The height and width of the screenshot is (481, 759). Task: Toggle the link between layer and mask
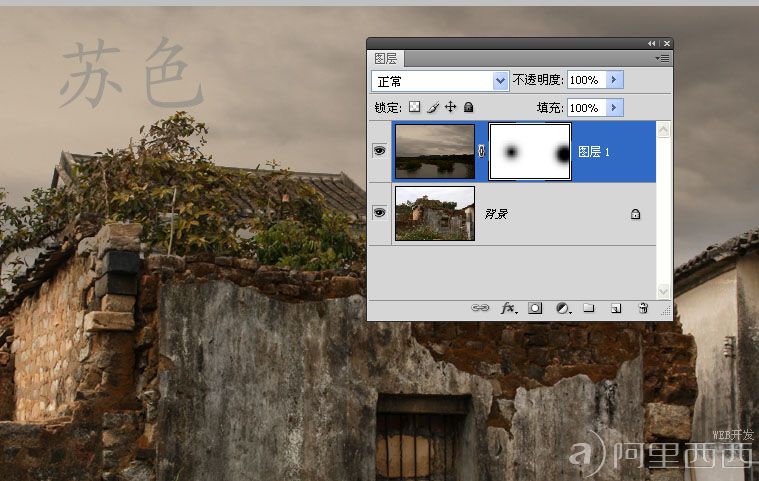point(481,151)
